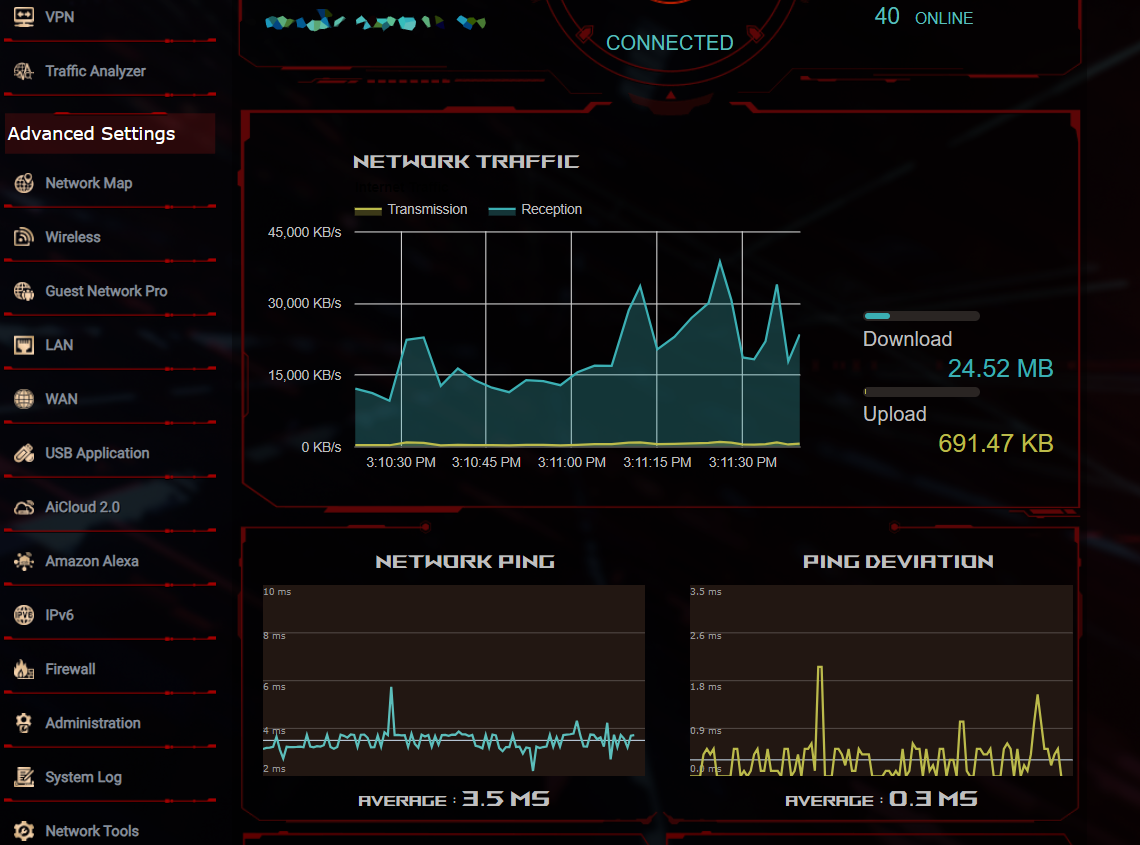Click the Amazon Alexa icon
The image size is (1140, 845).
pyautogui.click(x=24, y=561)
